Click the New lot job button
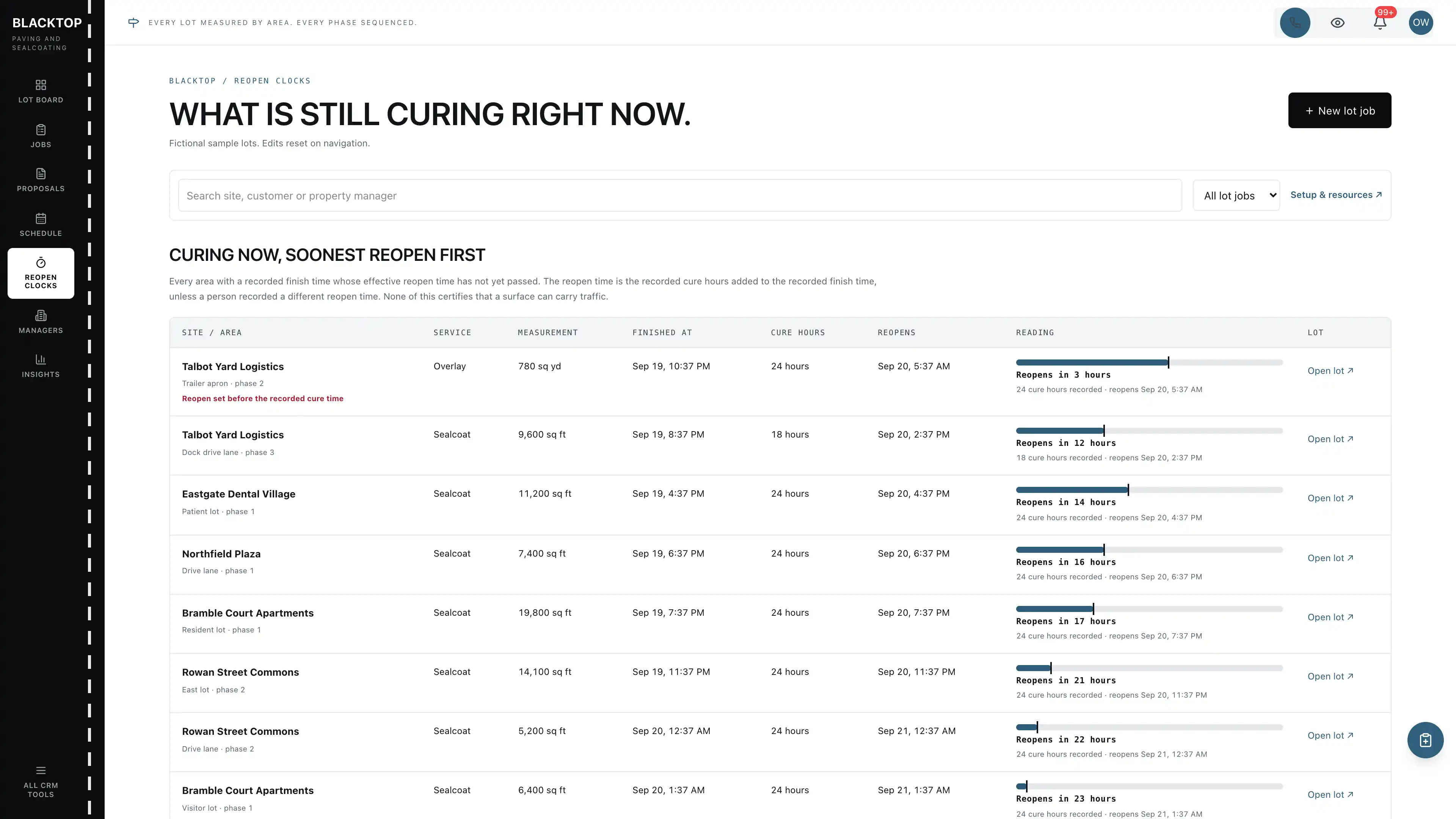Screen dimensions: 1456x819 coord(1340,110)
